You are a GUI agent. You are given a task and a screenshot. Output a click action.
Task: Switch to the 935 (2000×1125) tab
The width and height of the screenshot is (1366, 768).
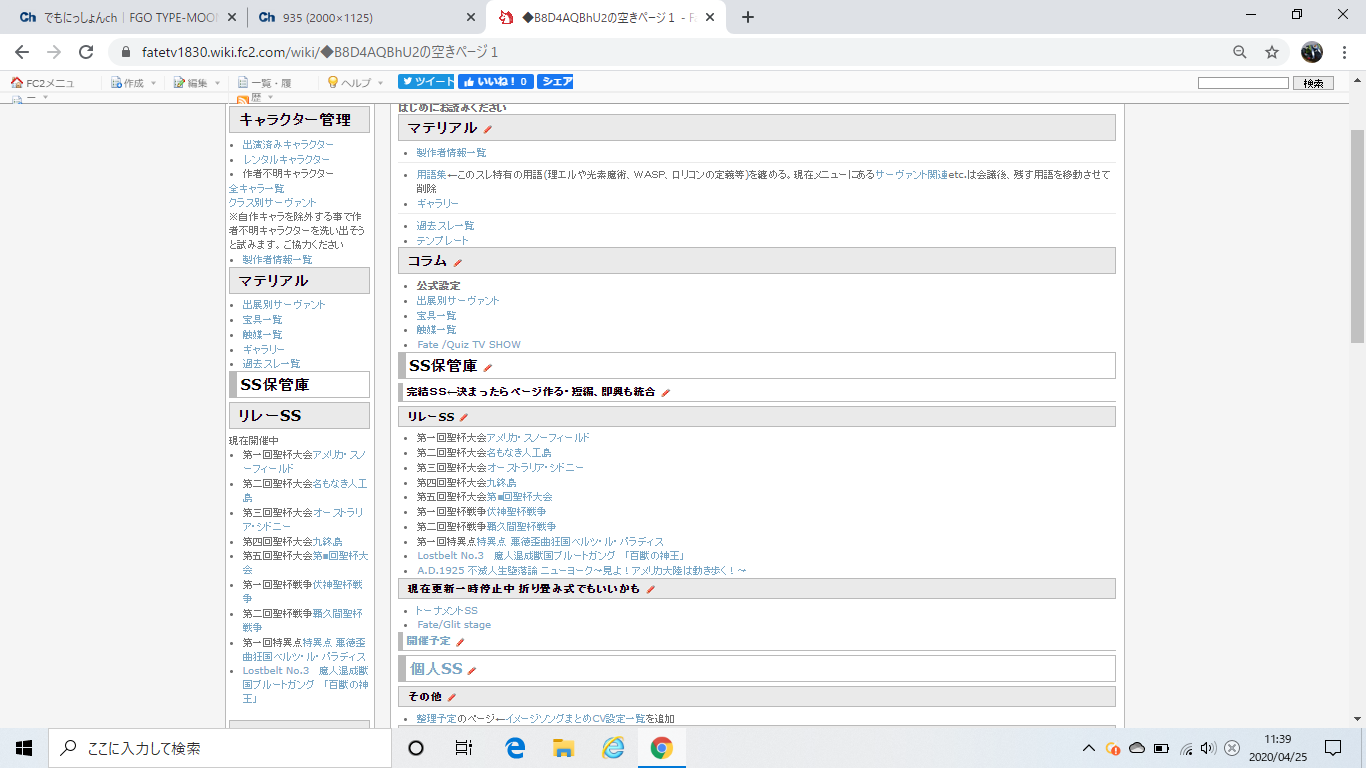361,17
